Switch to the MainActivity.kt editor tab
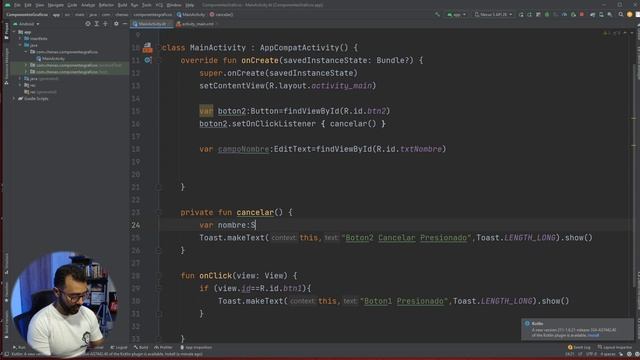 click(x=151, y=24)
